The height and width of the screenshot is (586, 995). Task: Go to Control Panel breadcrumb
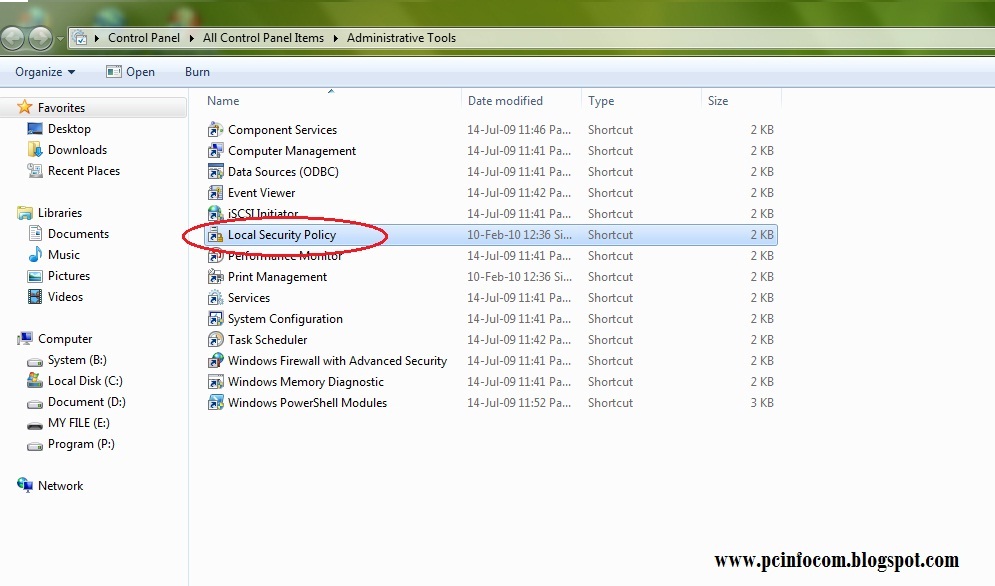pyautogui.click(x=144, y=38)
